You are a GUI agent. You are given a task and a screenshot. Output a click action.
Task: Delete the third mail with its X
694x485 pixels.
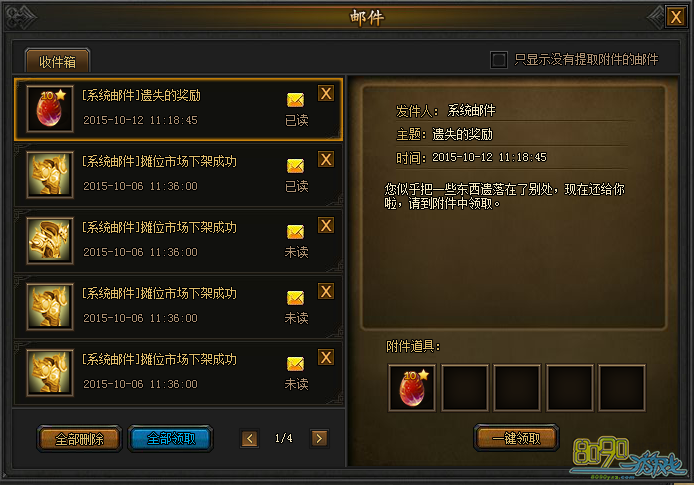(326, 225)
